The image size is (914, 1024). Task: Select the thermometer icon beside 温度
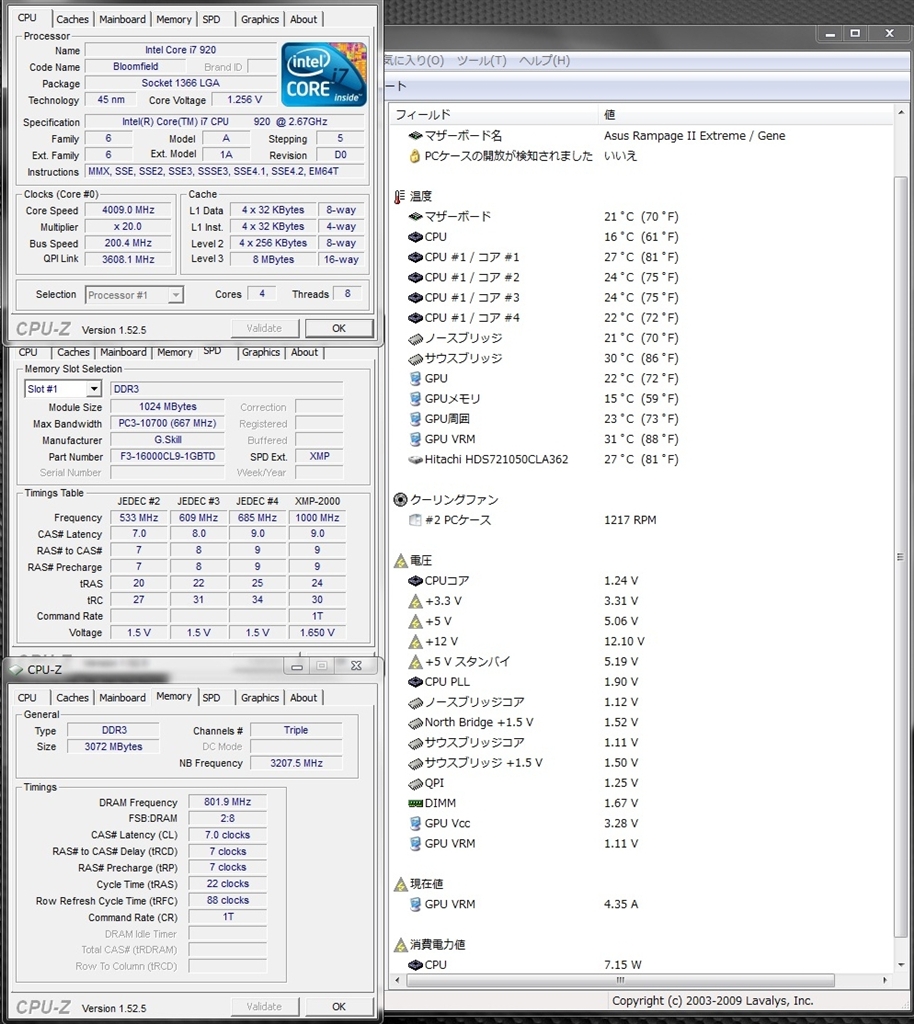(x=400, y=197)
